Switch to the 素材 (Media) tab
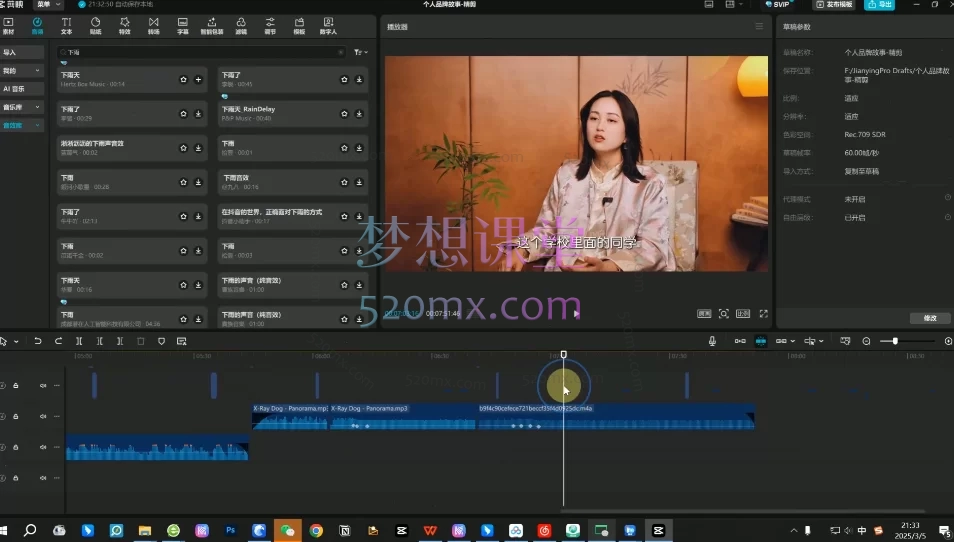954x542 pixels. (x=8, y=25)
